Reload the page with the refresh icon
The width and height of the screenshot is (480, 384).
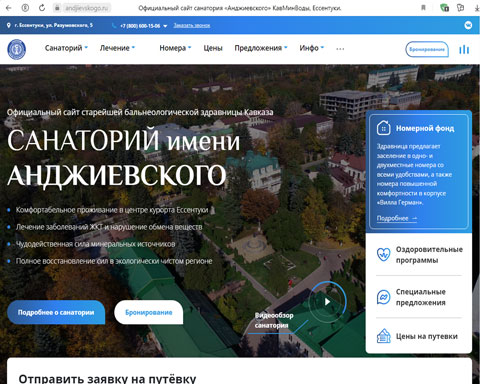(42, 8)
